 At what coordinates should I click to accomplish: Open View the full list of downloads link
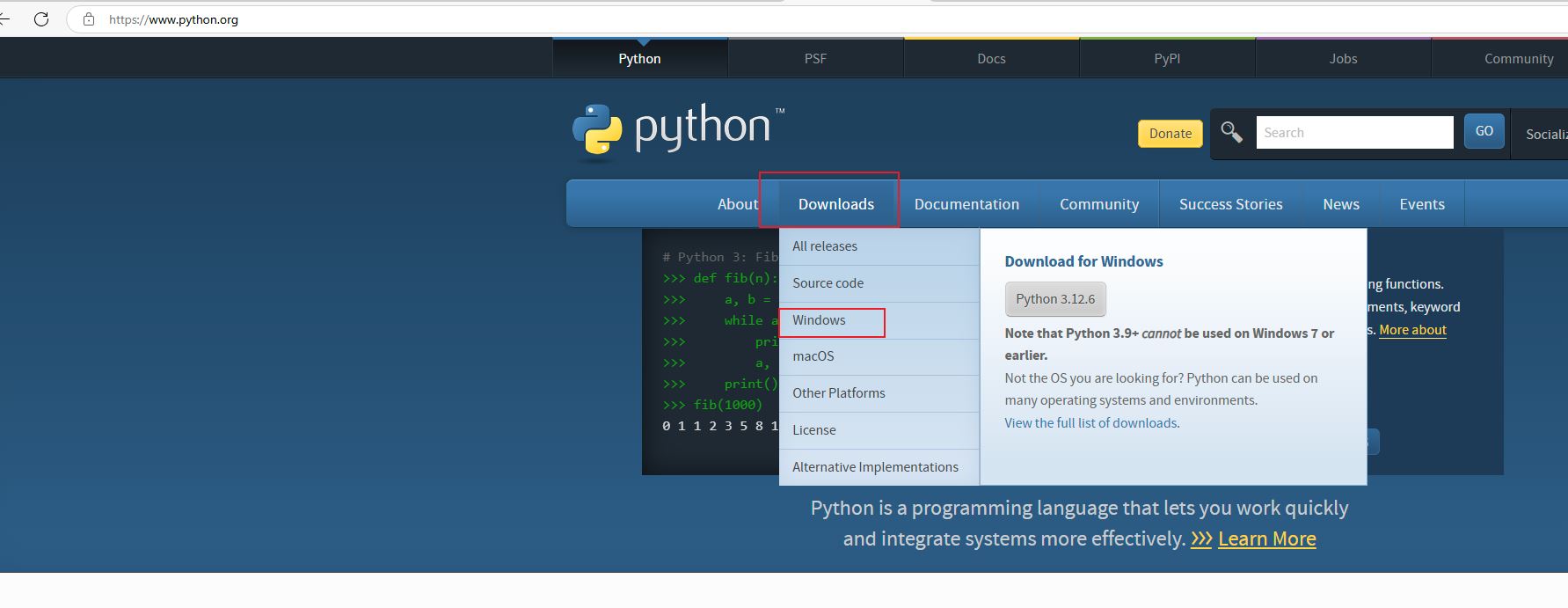pos(1090,423)
